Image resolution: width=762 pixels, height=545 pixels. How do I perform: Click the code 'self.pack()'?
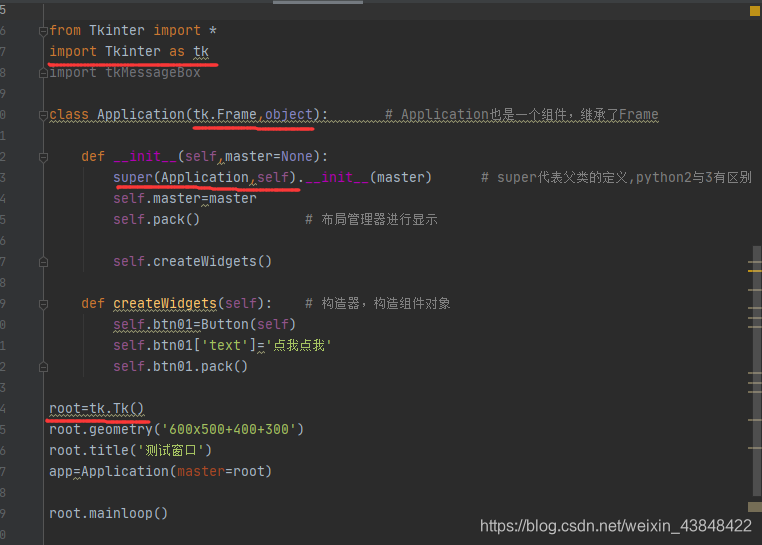tap(156, 219)
